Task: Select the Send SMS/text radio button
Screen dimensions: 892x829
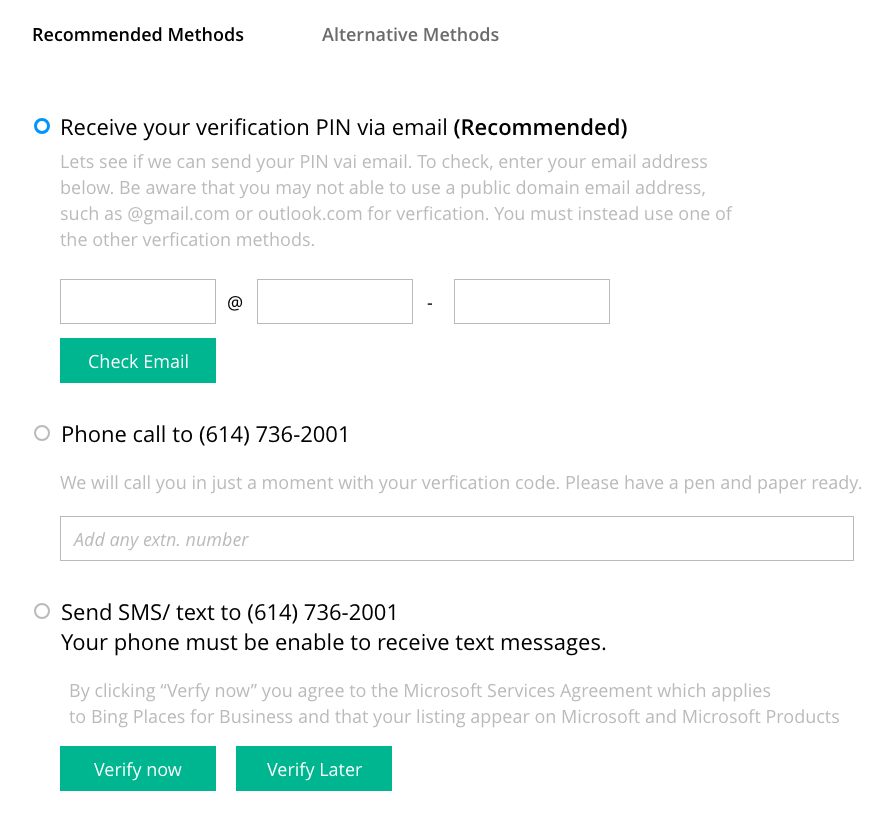Action: coord(42,611)
